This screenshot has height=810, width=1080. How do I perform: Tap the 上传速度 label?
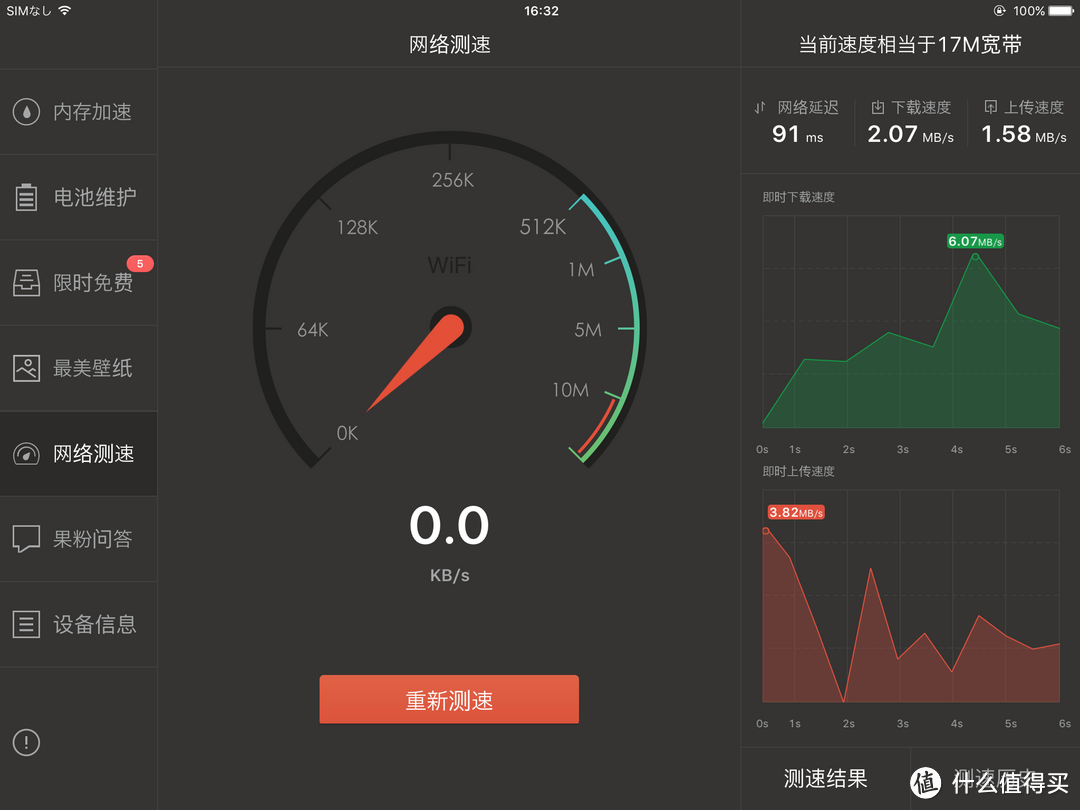pos(1033,107)
